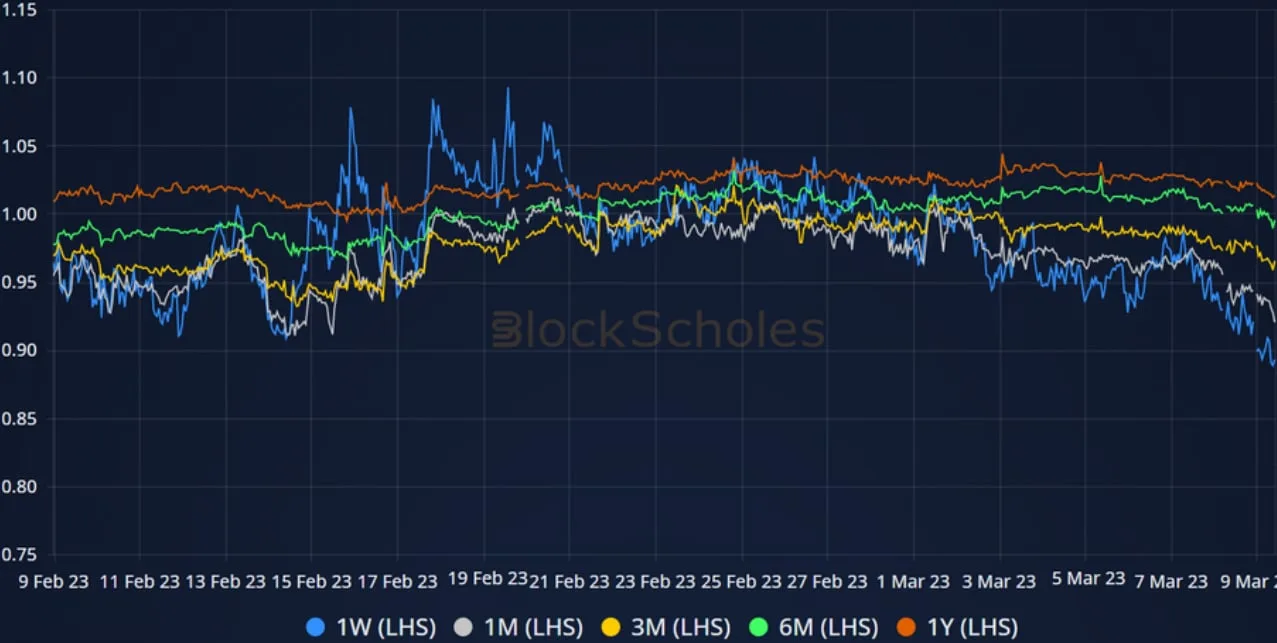Click the 27 Feb 23 date label
This screenshot has height=643, width=1277.
click(x=827, y=581)
